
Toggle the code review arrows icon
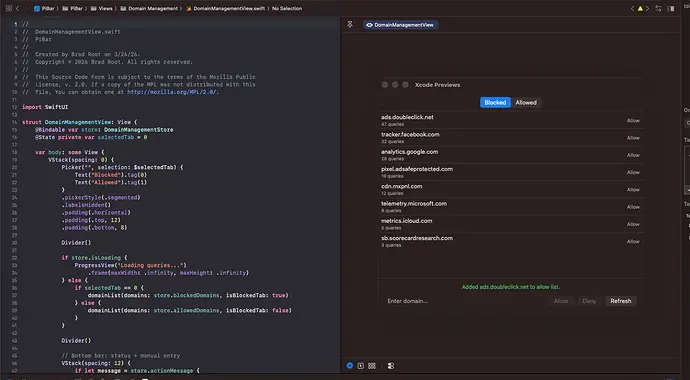pyautogui.click(x=658, y=8)
